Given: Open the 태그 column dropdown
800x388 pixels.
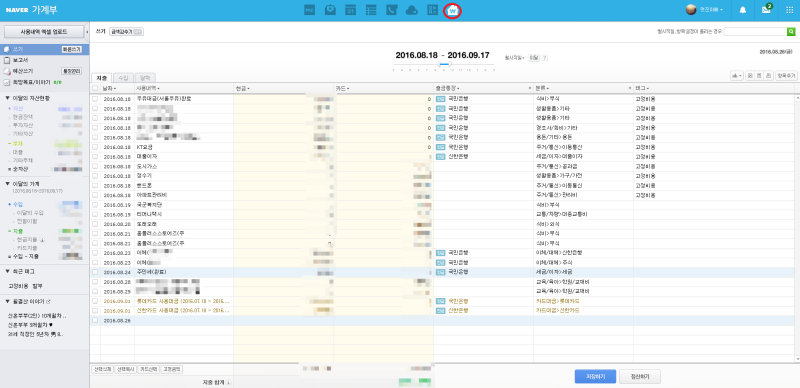Looking at the screenshot, I should (647, 89).
